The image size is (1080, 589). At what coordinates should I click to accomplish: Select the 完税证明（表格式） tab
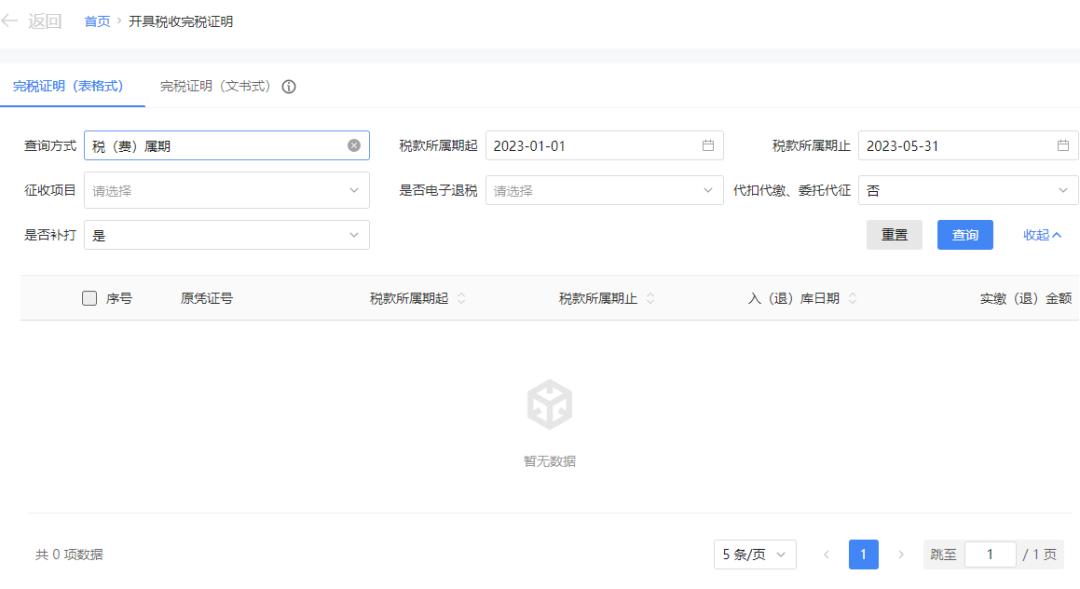point(68,86)
